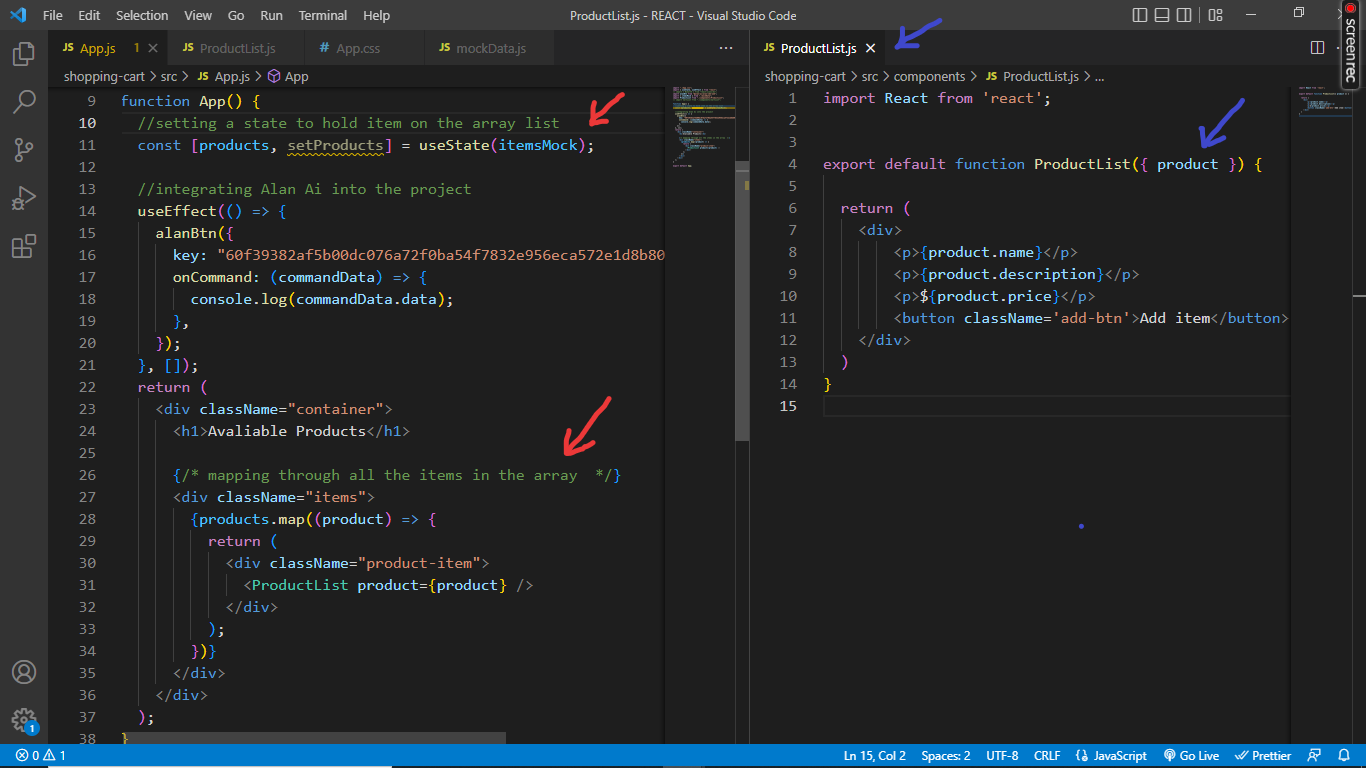The image size is (1366, 768).
Task: Open the Customize Layout icon
Action: click(x=1215, y=15)
